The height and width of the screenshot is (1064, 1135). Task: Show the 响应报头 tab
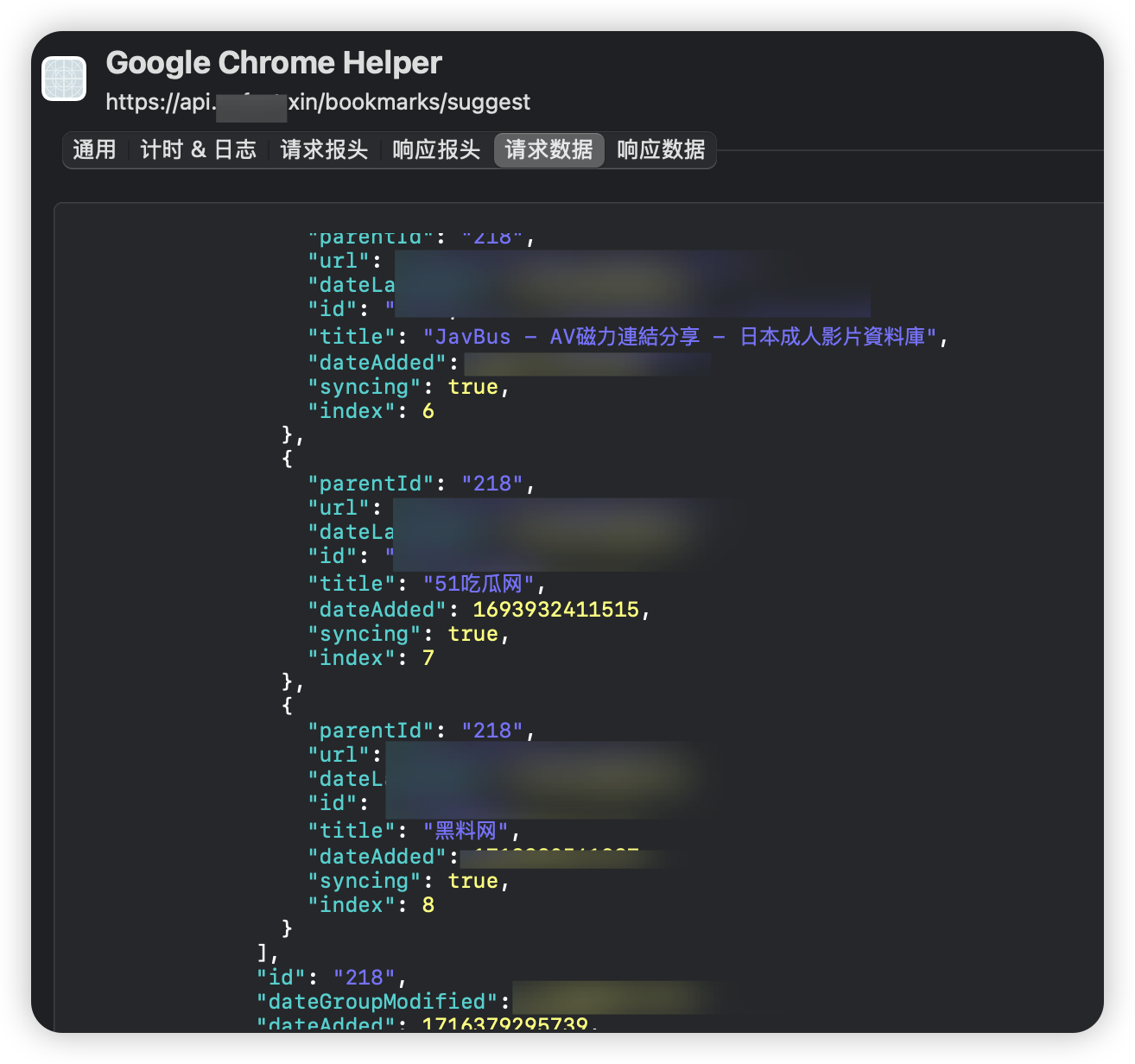click(436, 150)
